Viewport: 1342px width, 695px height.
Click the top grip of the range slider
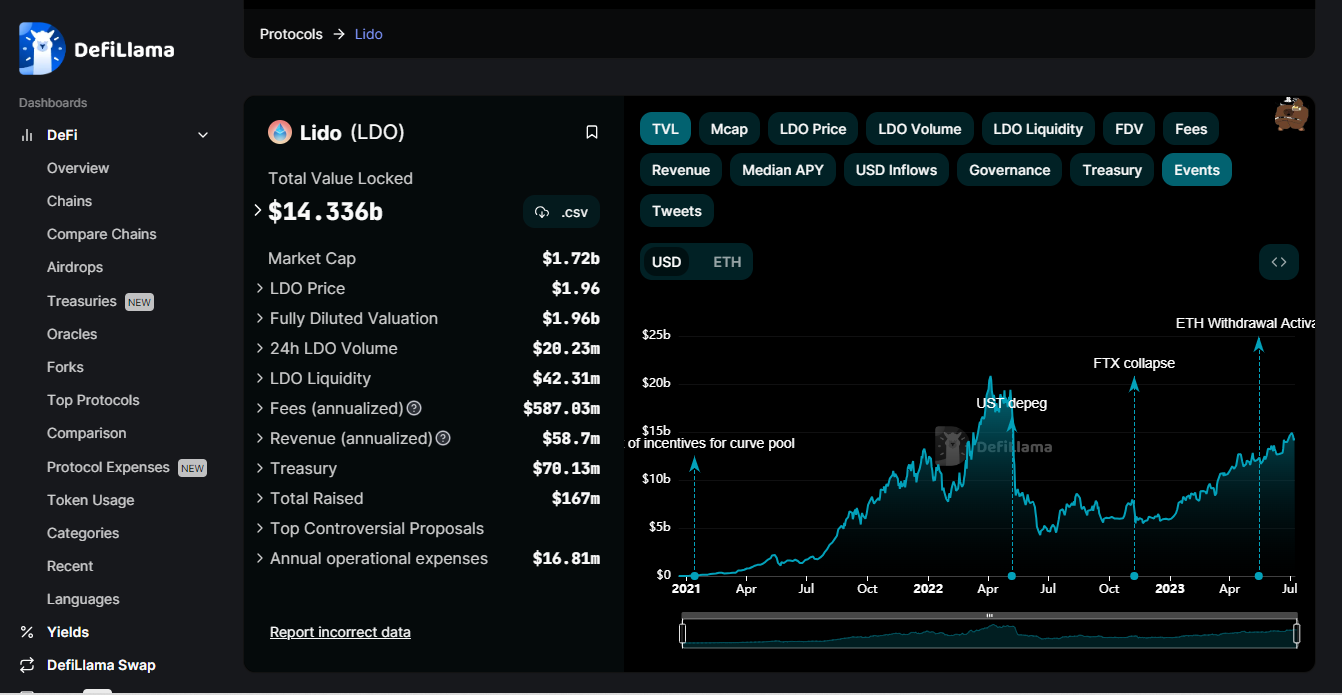click(990, 615)
